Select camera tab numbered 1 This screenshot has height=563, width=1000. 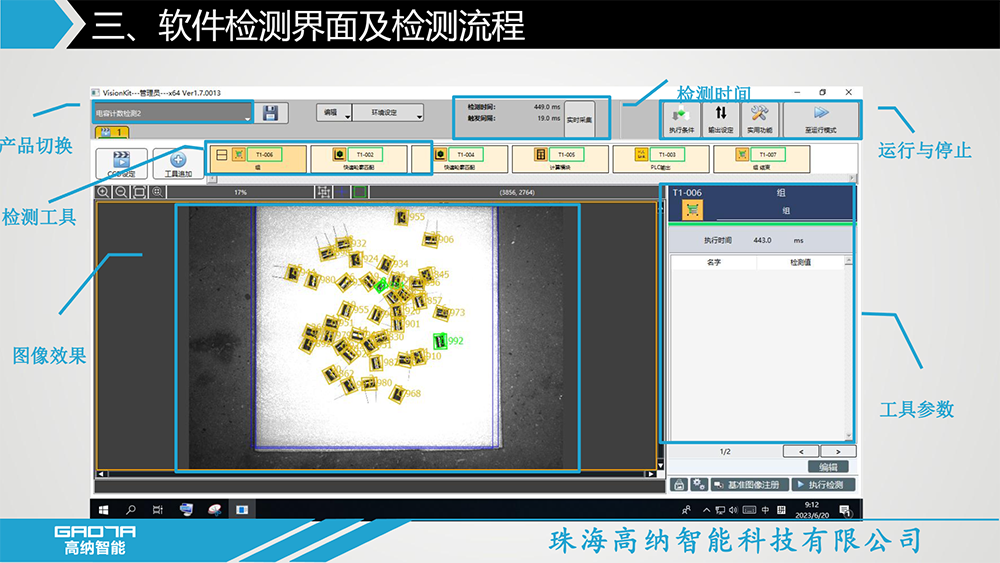pos(112,132)
